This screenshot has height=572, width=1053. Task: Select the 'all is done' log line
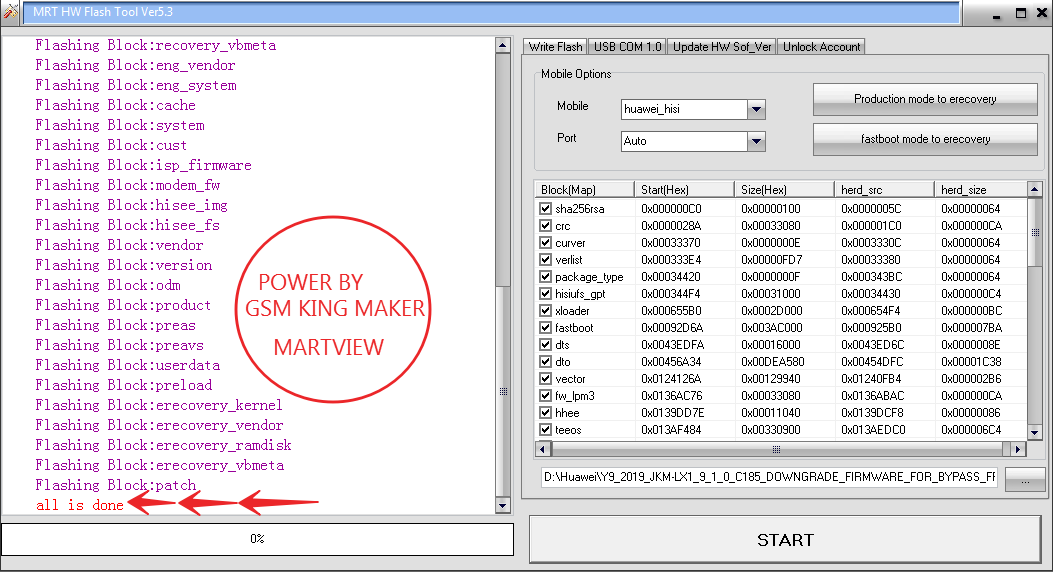point(79,505)
